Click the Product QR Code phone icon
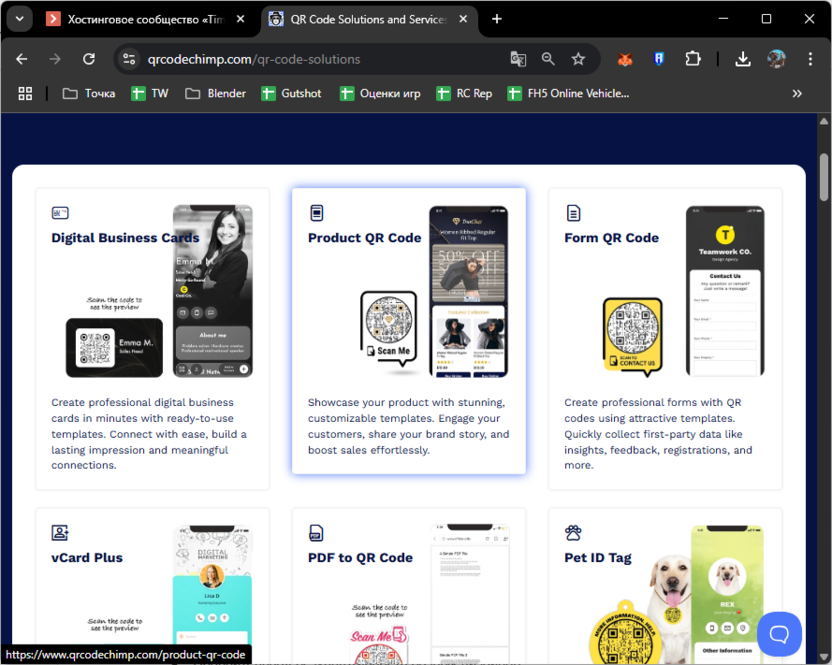This screenshot has width=832, height=665. [x=317, y=213]
